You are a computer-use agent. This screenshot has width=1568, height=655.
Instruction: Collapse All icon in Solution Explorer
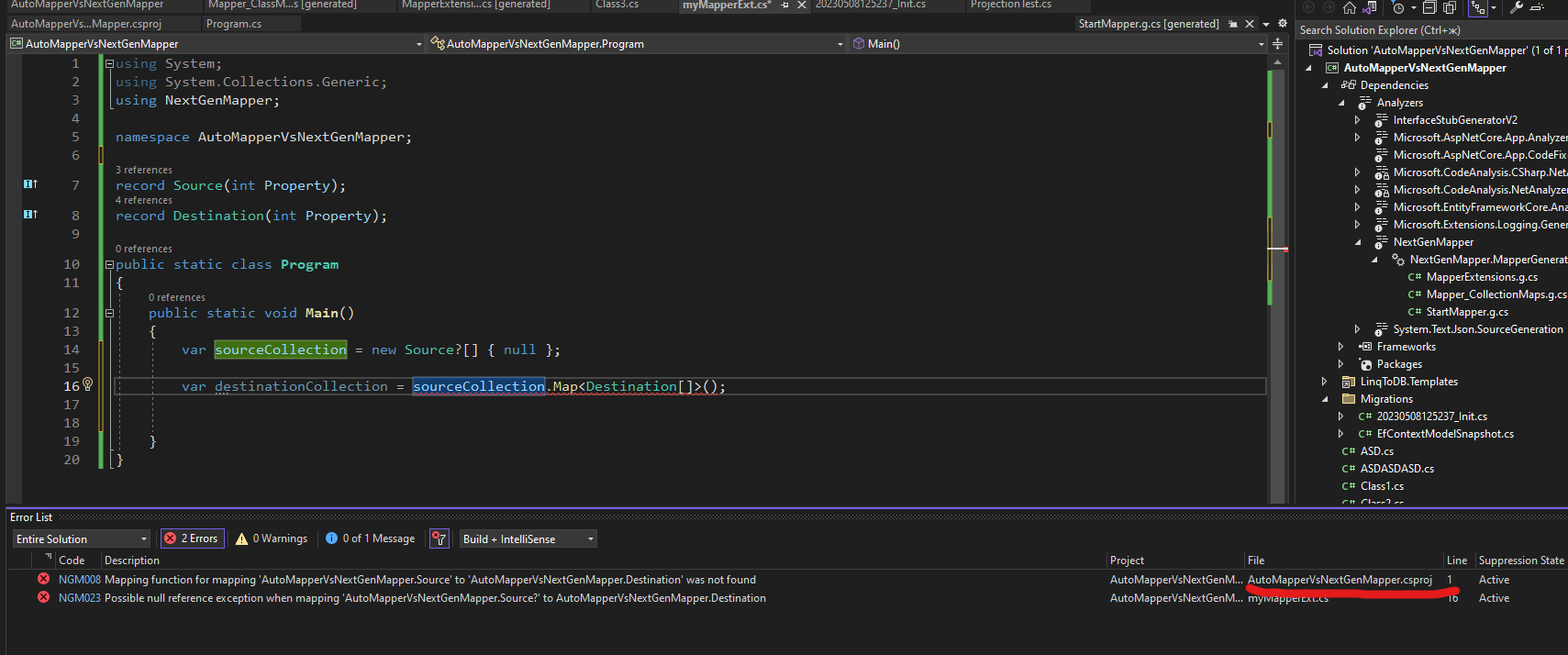click(1429, 7)
